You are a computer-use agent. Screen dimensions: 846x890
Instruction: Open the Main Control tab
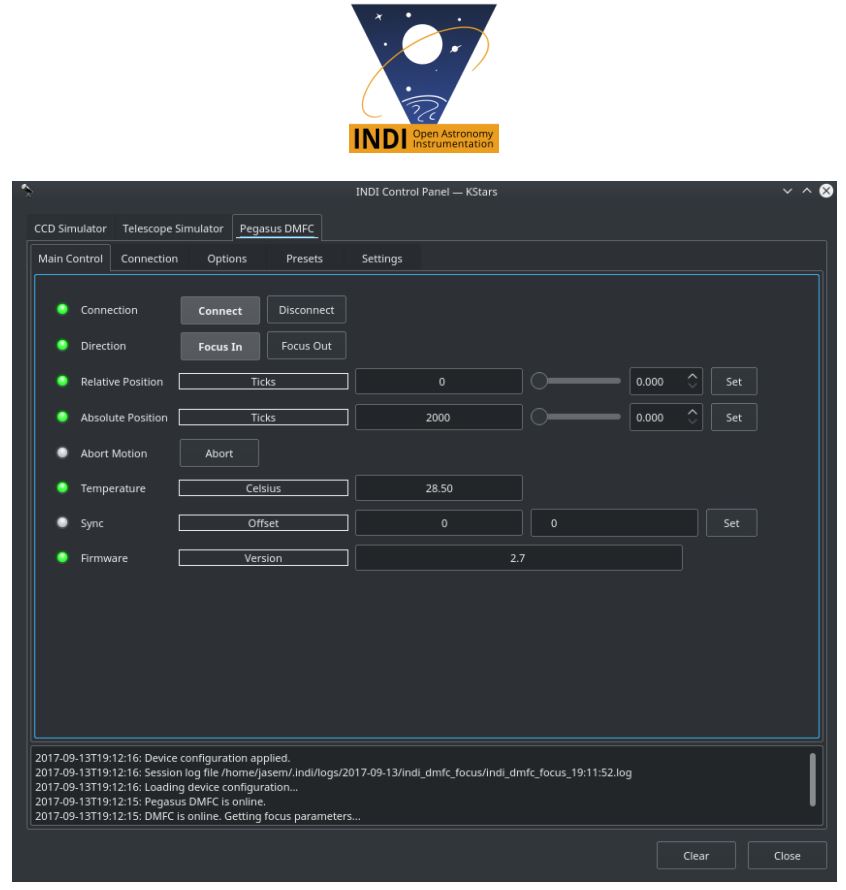pyautogui.click(x=70, y=258)
